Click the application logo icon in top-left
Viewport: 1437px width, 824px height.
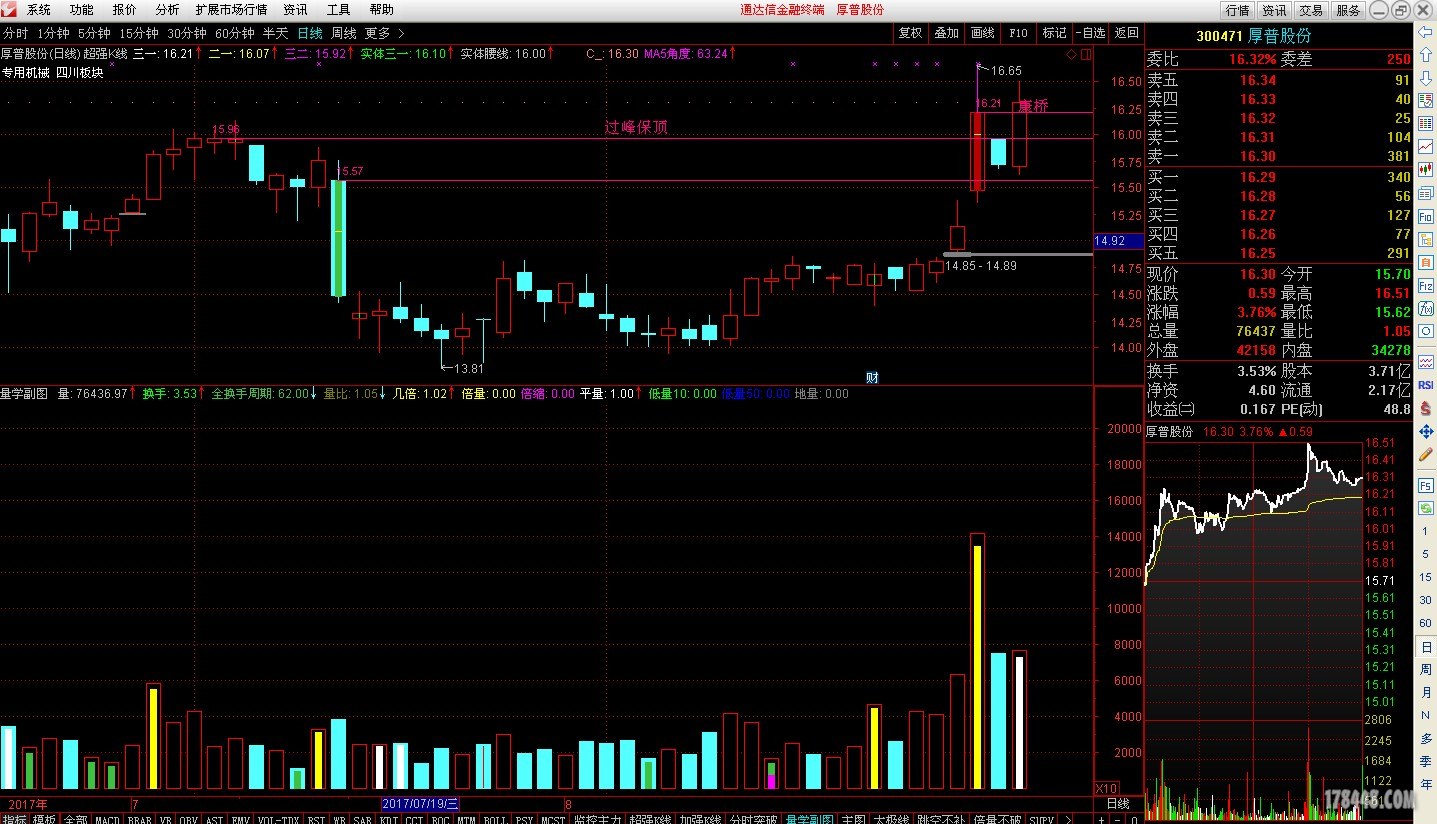9,9
